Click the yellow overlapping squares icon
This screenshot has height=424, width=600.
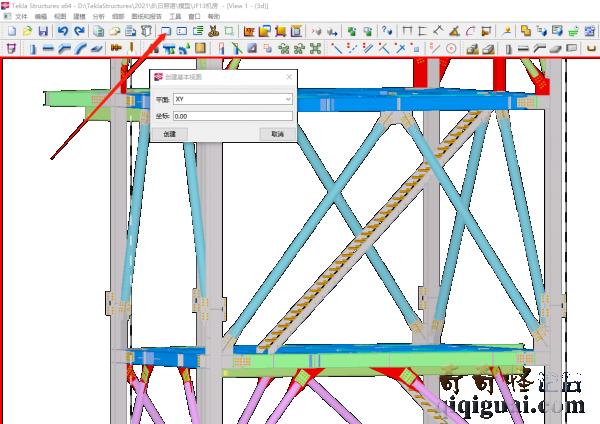(526, 31)
